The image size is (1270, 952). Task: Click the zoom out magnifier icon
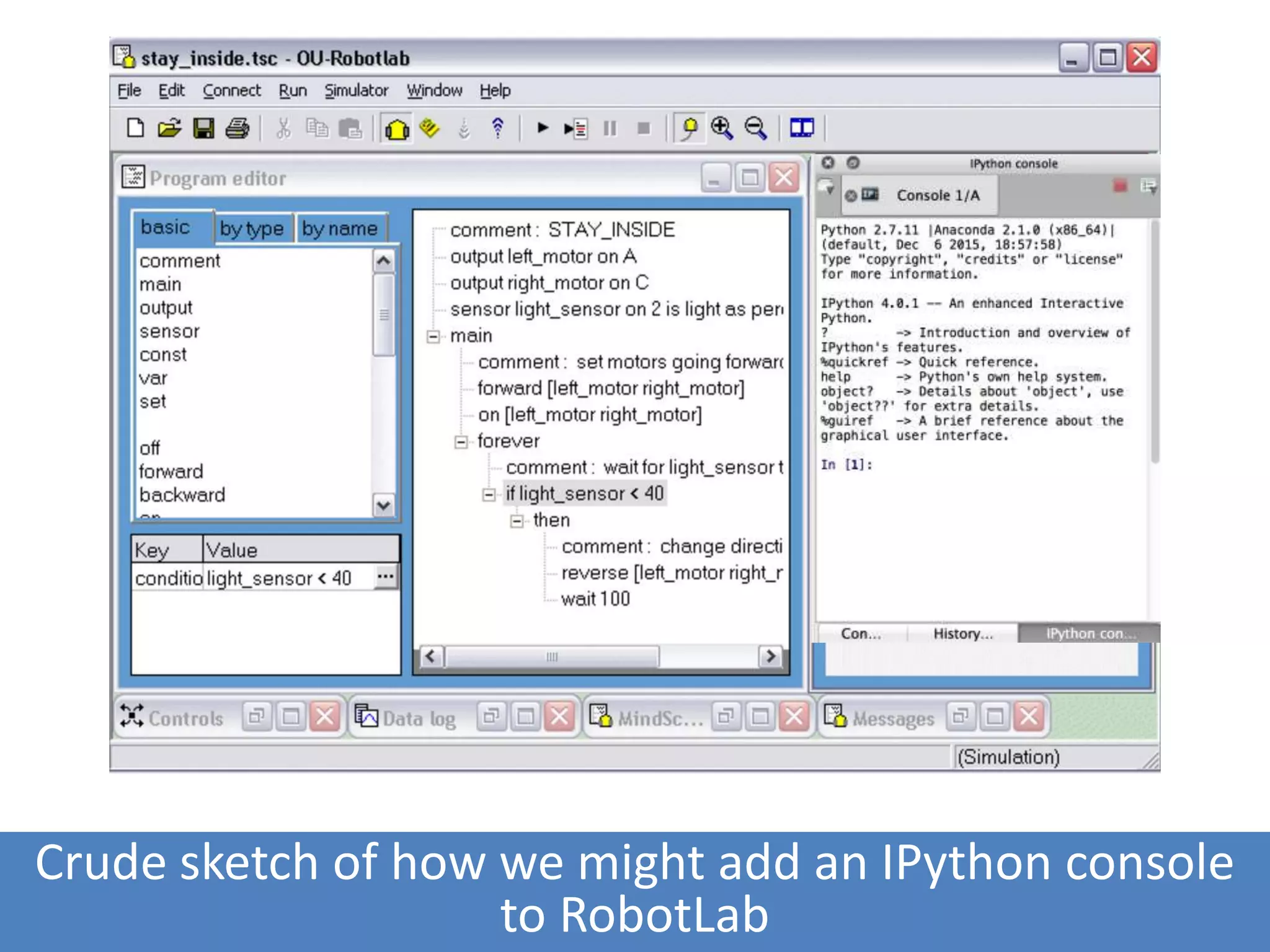(x=755, y=128)
